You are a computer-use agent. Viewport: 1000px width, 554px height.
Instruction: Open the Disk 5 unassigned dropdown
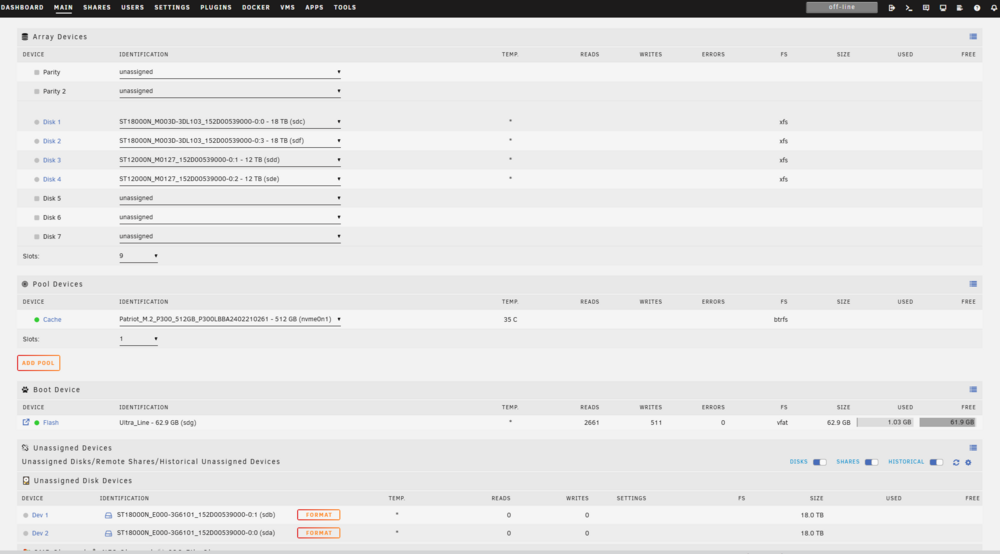(x=230, y=198)
